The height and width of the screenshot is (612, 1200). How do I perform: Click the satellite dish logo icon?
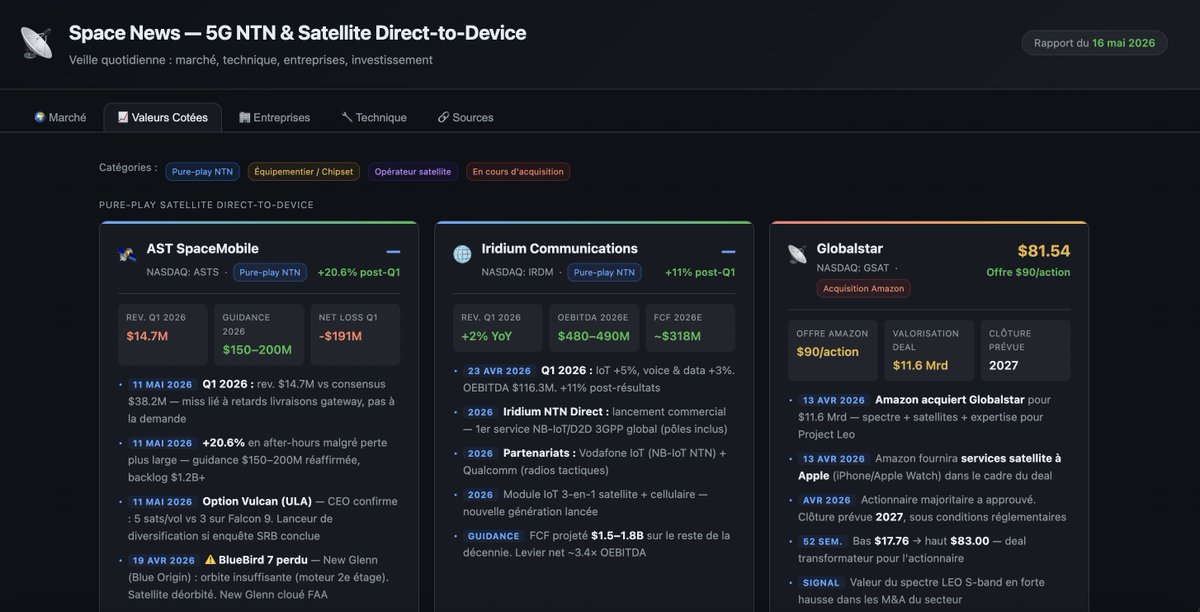pos(37,43)
